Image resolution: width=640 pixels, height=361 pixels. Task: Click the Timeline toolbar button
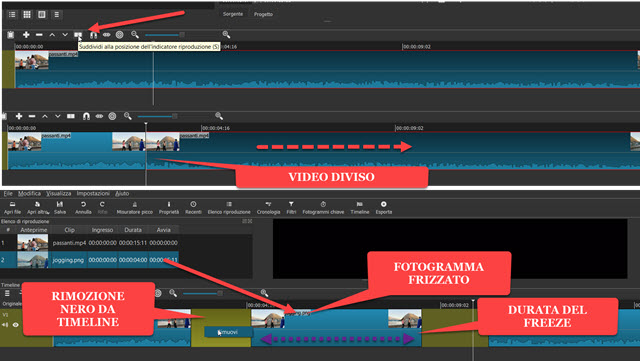pos(360,207)
